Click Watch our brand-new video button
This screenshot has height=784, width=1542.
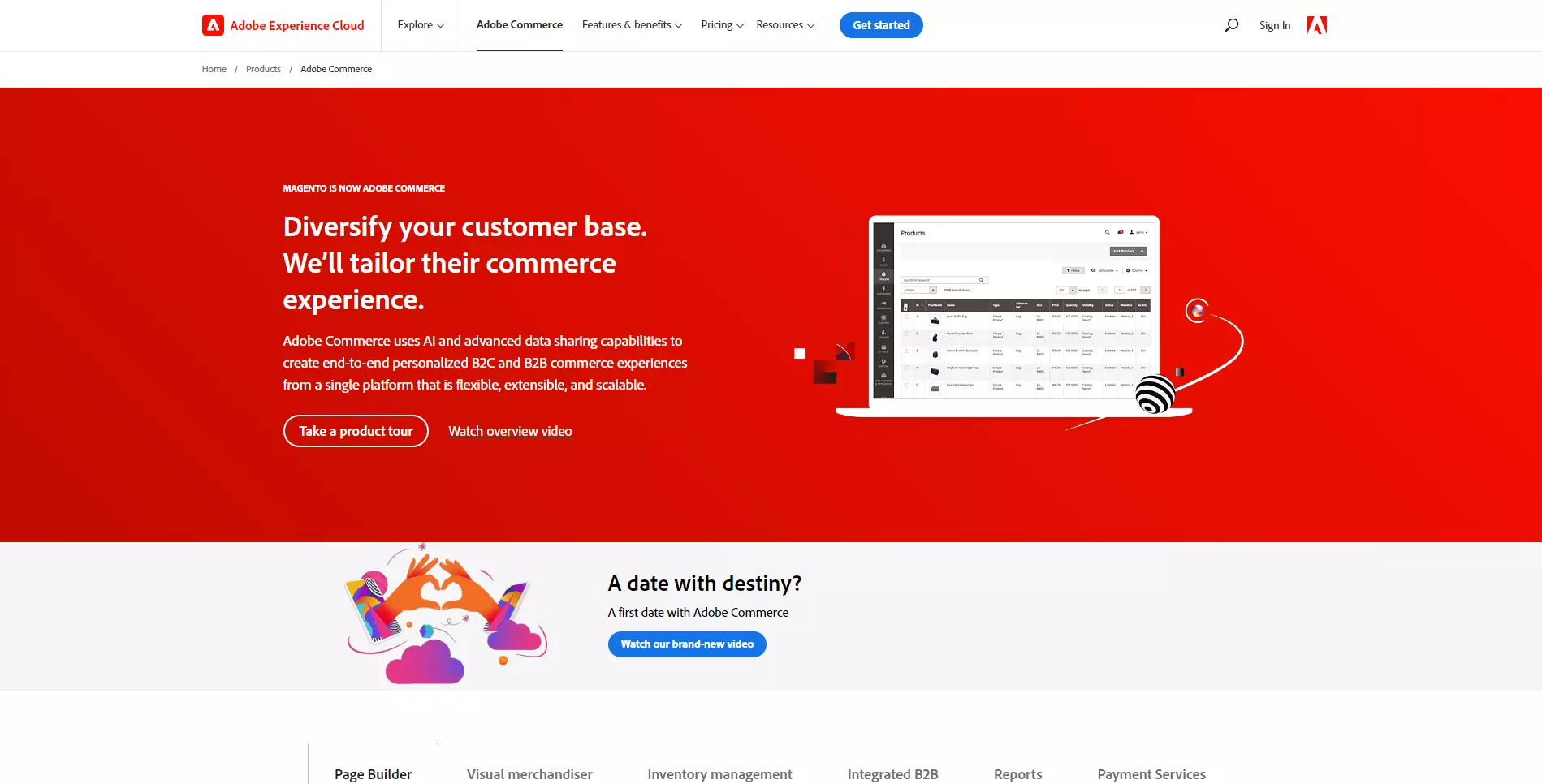click(687, 644)
